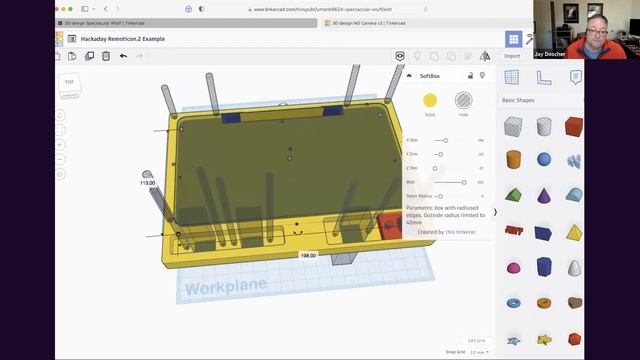Screen dimensions: 640x360
Task: Pick the striped Cylinder hole shape
Action: 544,126
